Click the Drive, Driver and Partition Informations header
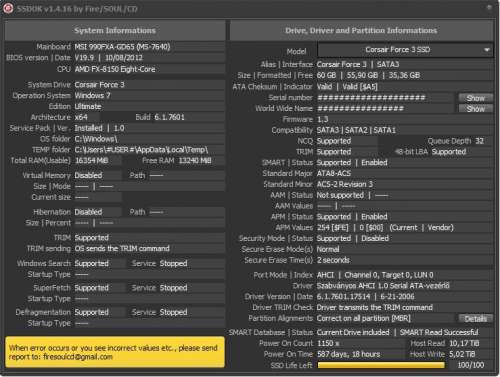This screenshot has height=377, width=500. pos(361,30)
